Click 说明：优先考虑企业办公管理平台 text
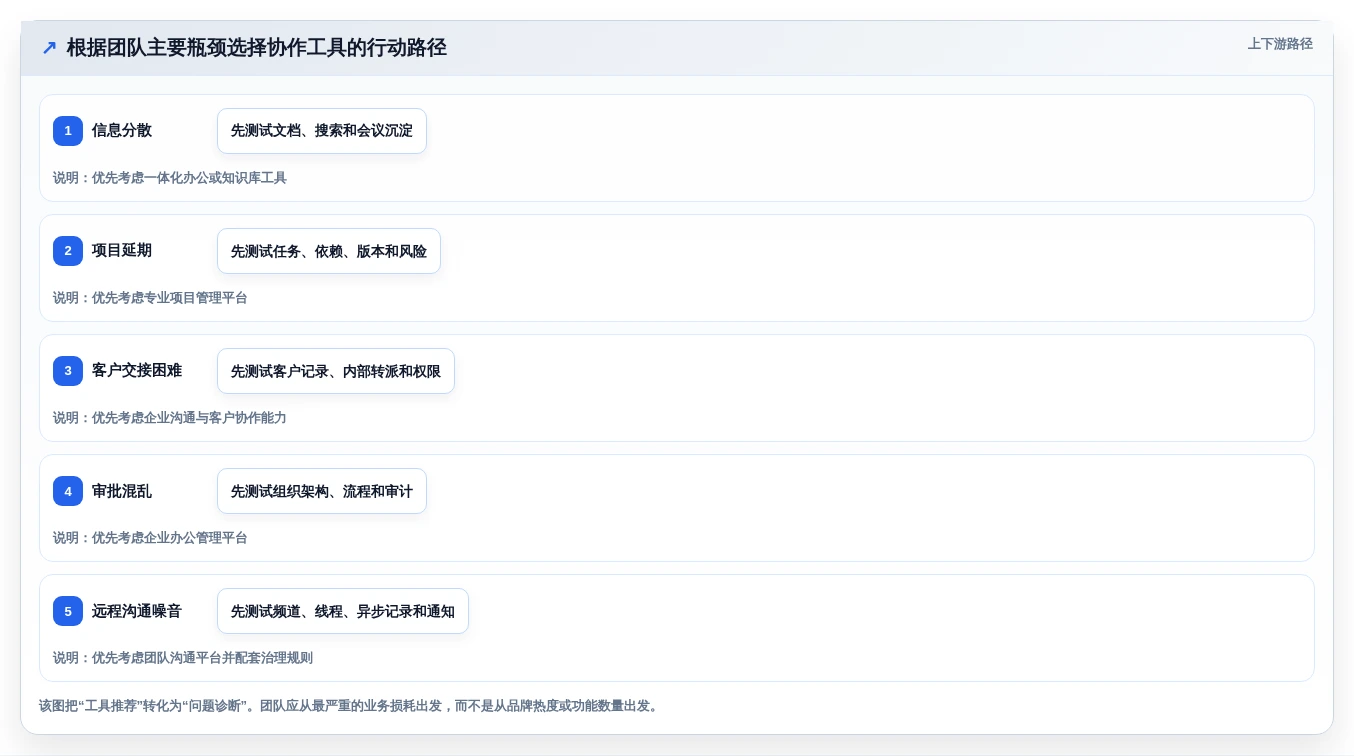 [150, 538]
